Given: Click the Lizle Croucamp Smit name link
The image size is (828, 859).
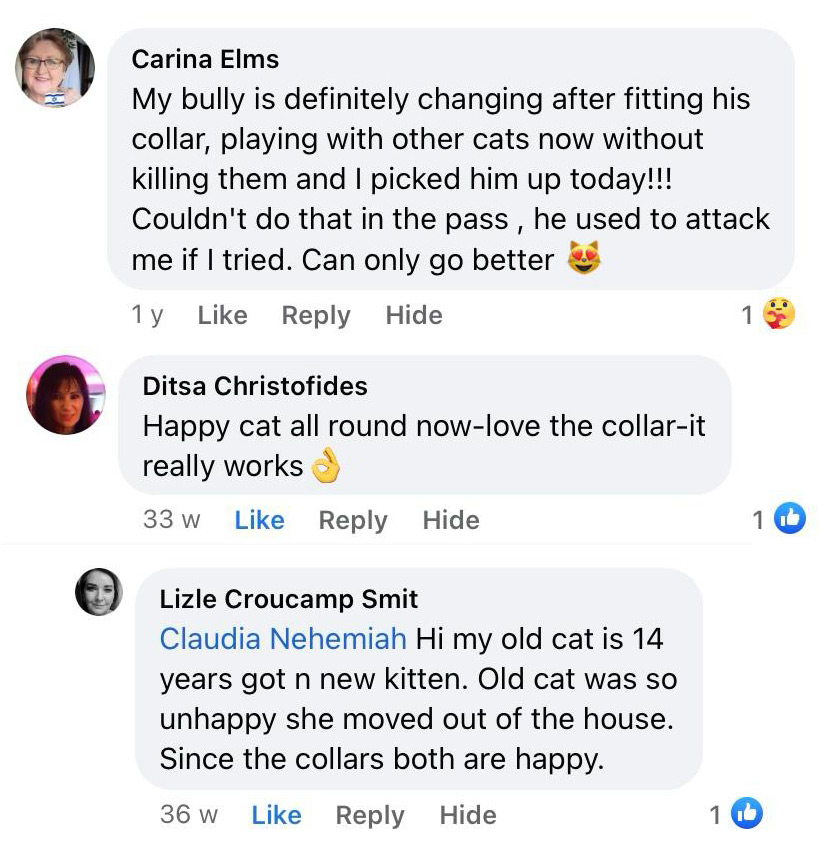Looking at the screenshot, I should 289,599.
